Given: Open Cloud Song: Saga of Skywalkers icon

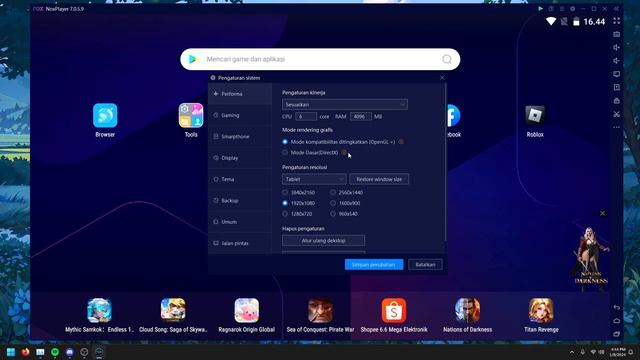Looking at the screenshot, I should [x=173, y=310].
